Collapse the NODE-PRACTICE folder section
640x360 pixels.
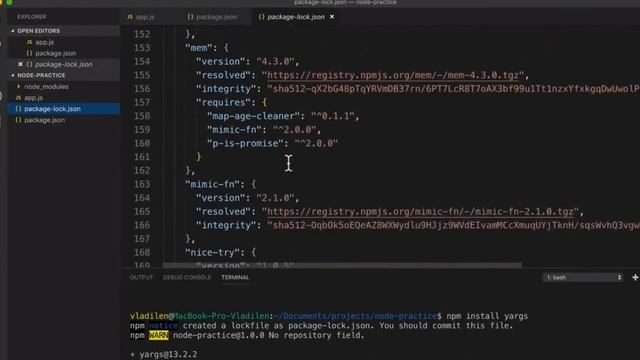(41, 76)
